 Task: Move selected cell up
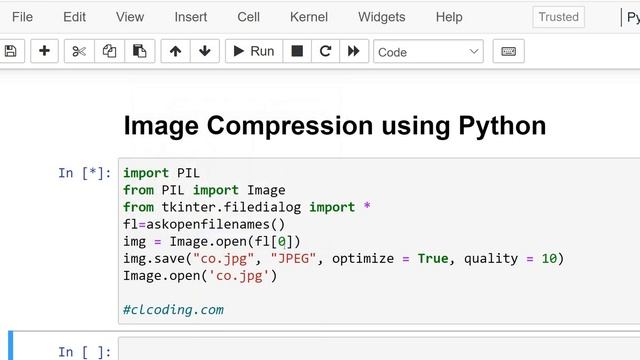point(176,51)
